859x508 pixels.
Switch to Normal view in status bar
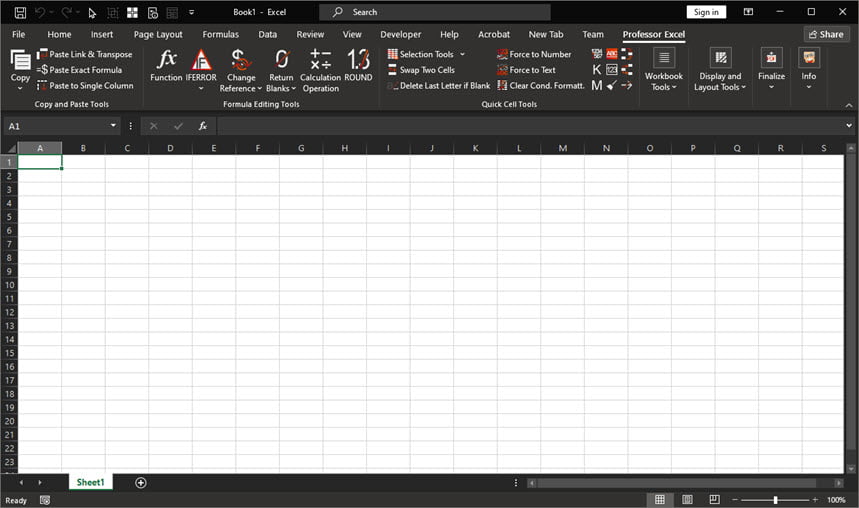[x=660, y=499]
